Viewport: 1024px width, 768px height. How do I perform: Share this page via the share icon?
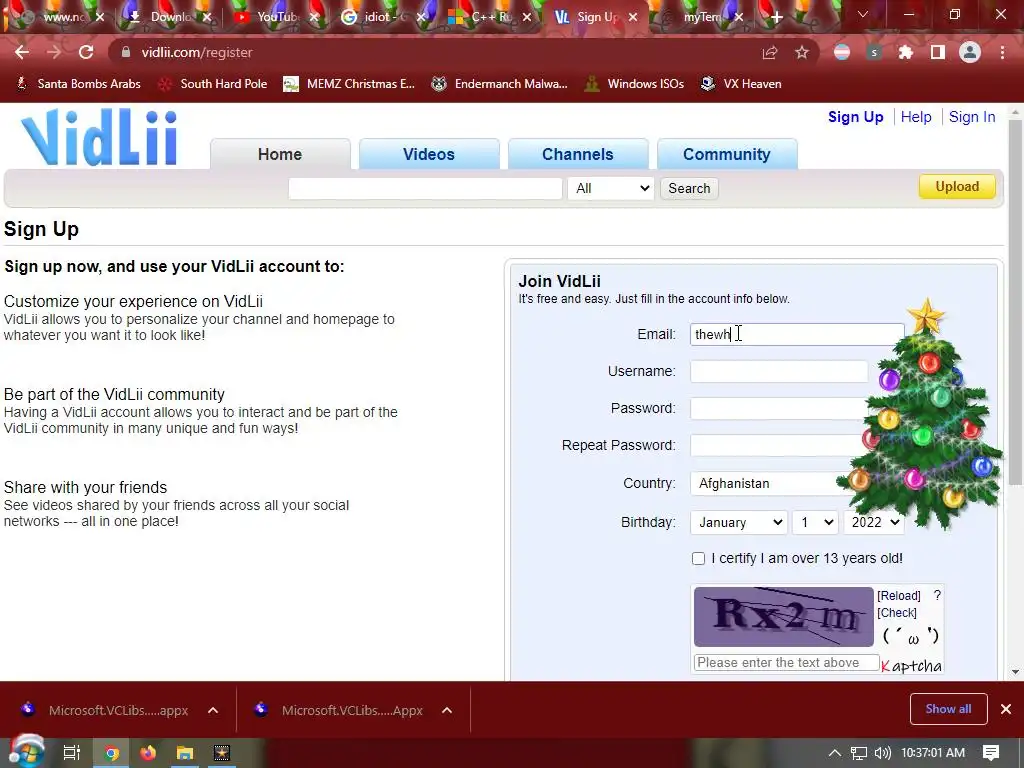[x=770, y=52]
